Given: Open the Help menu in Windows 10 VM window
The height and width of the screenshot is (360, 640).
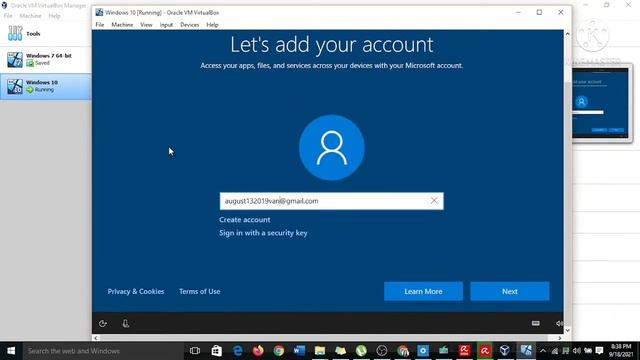Looking at the screenshot, I should coord(212,25).
